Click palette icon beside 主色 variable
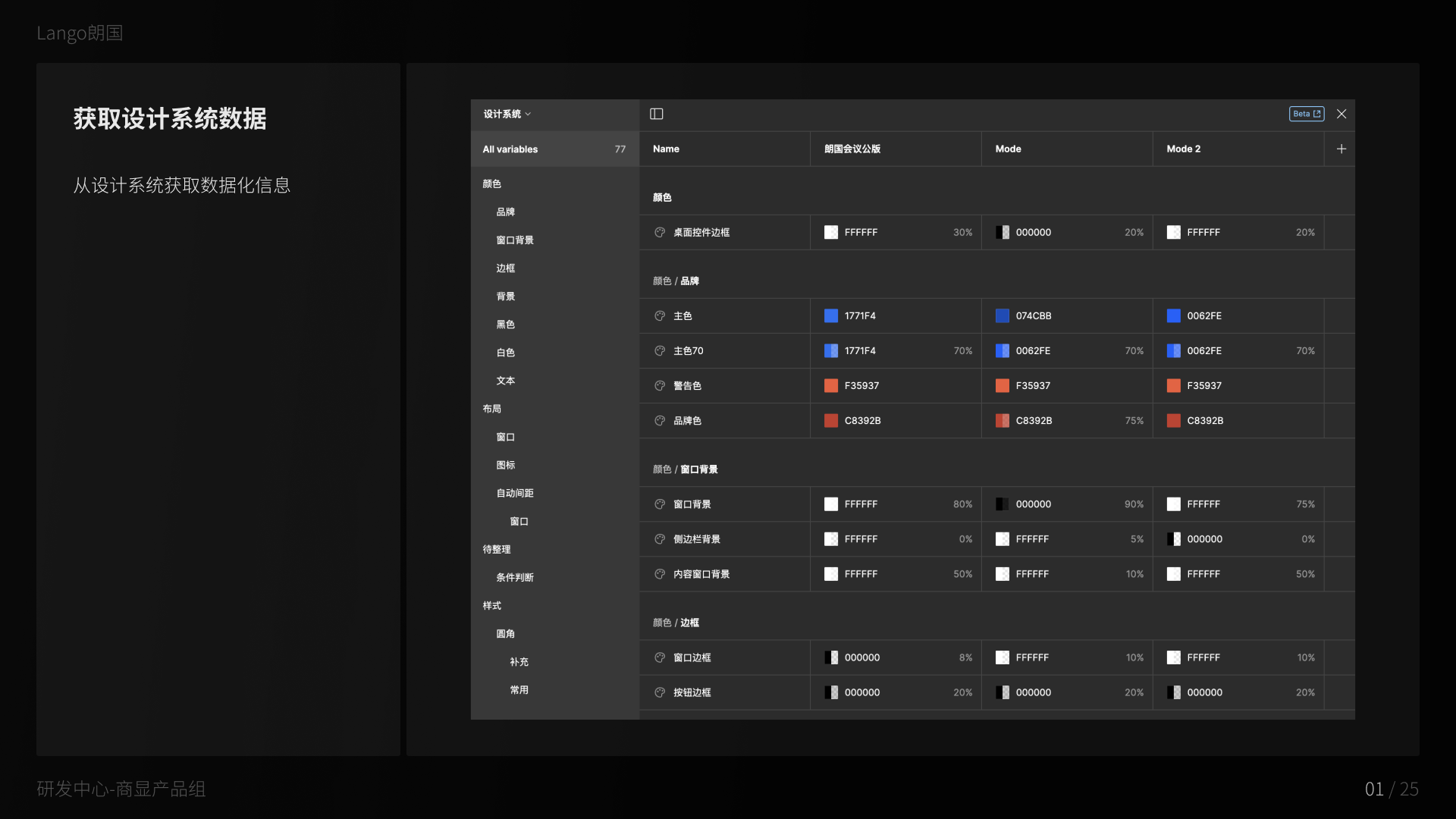 point(660,315)
